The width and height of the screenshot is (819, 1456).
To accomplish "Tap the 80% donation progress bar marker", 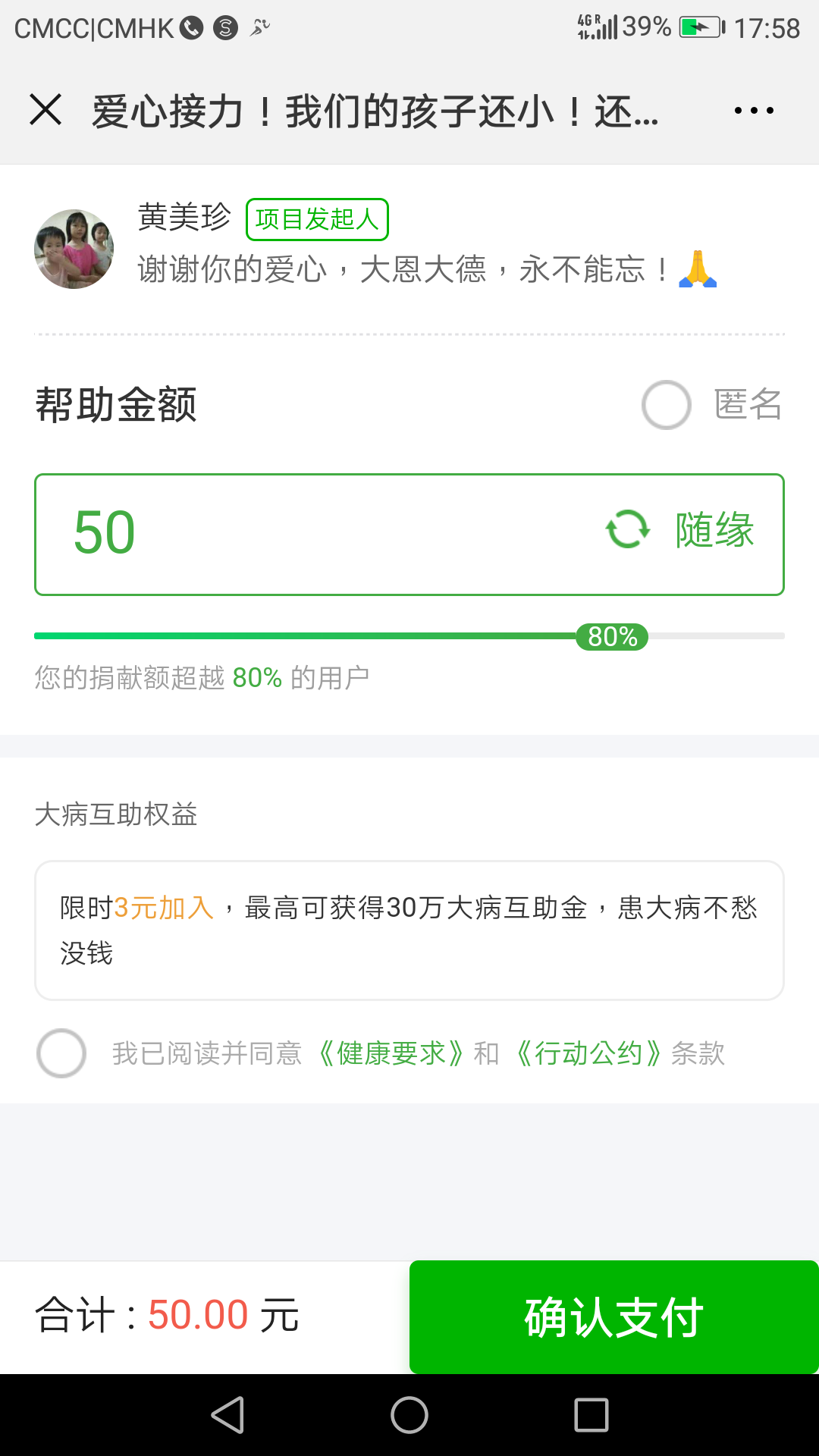I will (612, 637).
